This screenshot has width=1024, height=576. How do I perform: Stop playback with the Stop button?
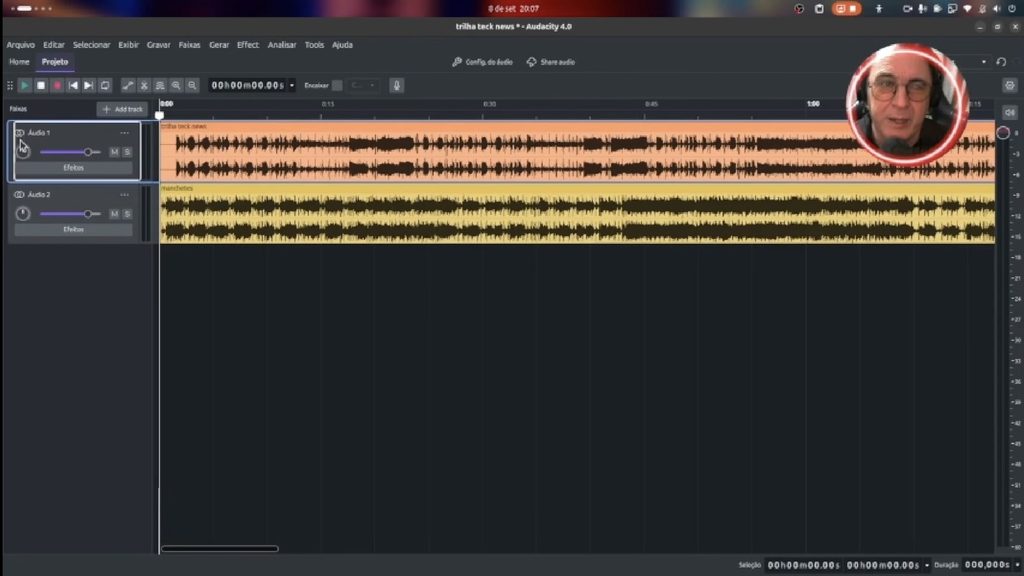(41, 86)
